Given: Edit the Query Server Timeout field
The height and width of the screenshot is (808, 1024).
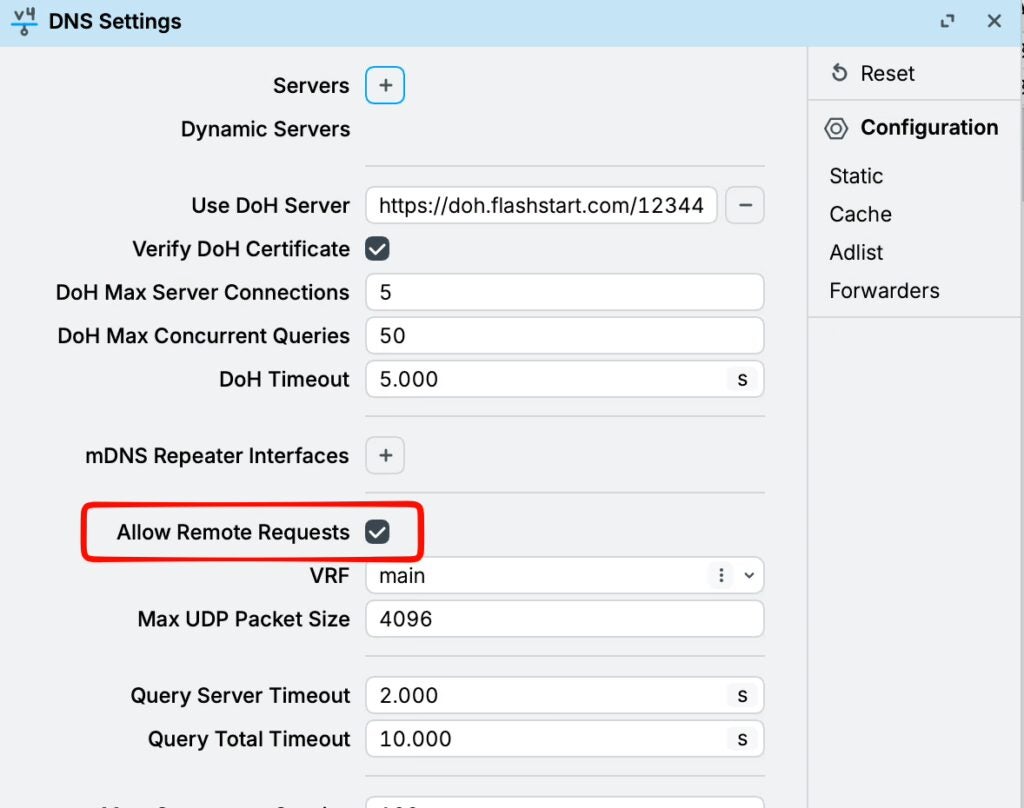Looking at the screenshot, I should (564, 695).
